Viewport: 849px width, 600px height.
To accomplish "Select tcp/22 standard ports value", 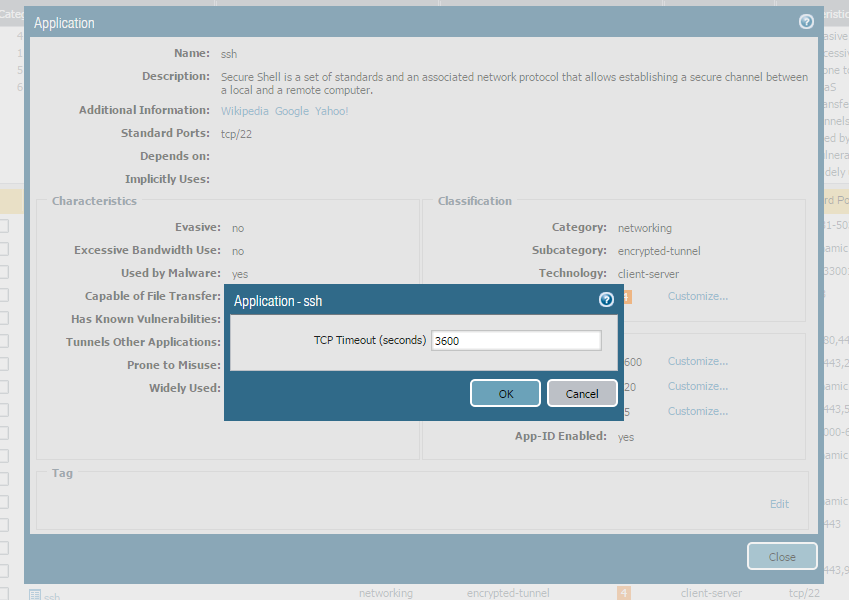I will tap(236, 134).
